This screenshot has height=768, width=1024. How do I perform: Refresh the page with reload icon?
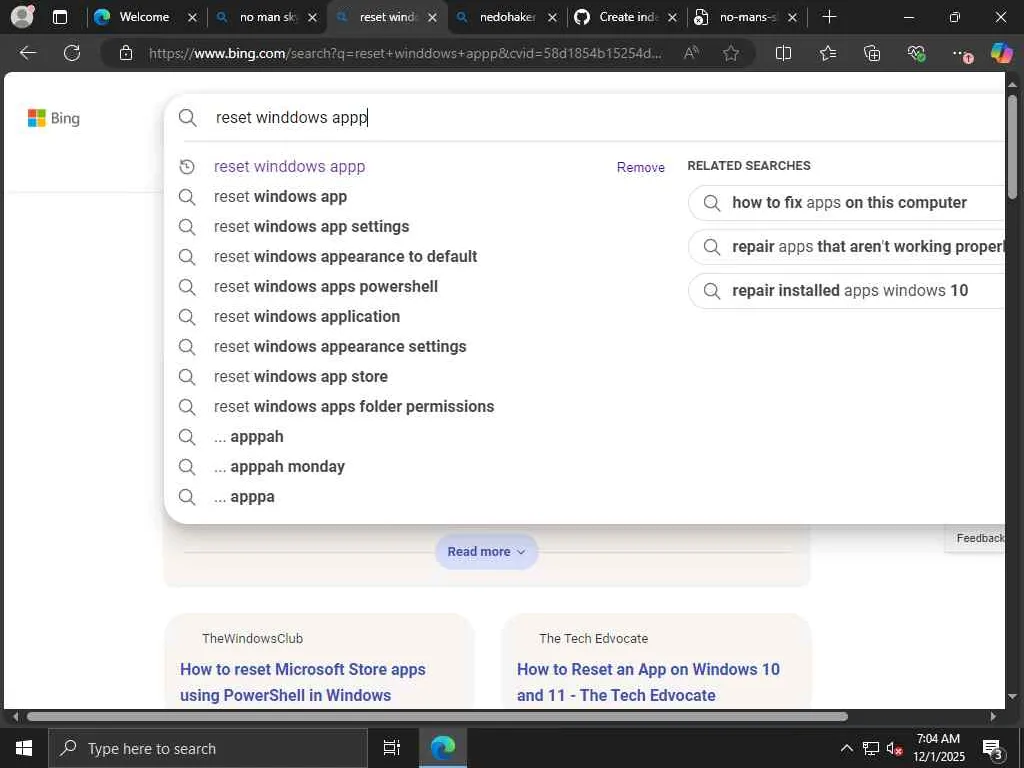click(x=72, y=53)
